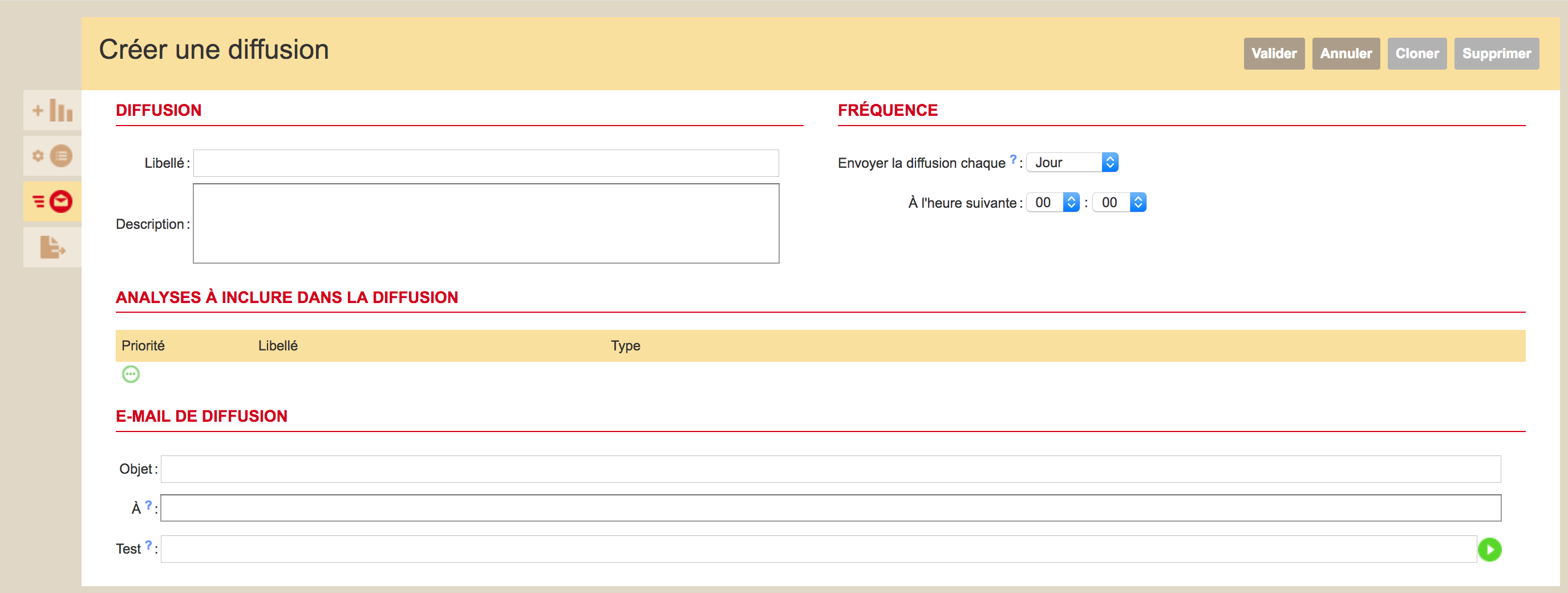
Task: Show help for sending frequency question mark
Action: [x=1013, y=159]
